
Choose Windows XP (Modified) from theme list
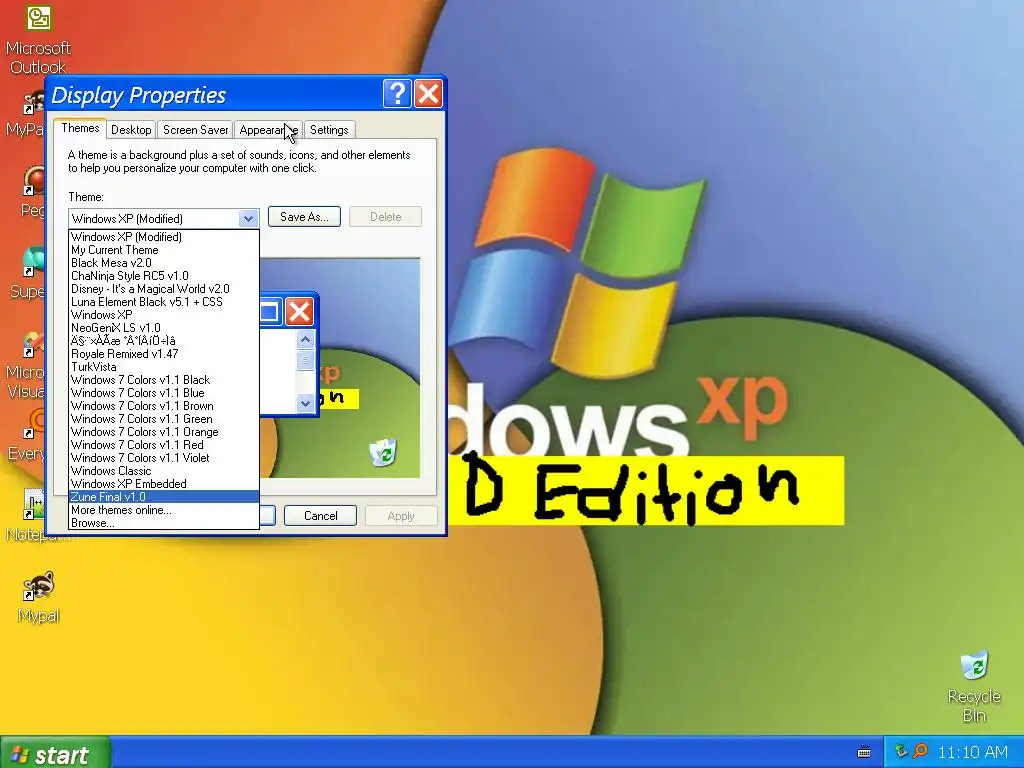tap(164, 236)
